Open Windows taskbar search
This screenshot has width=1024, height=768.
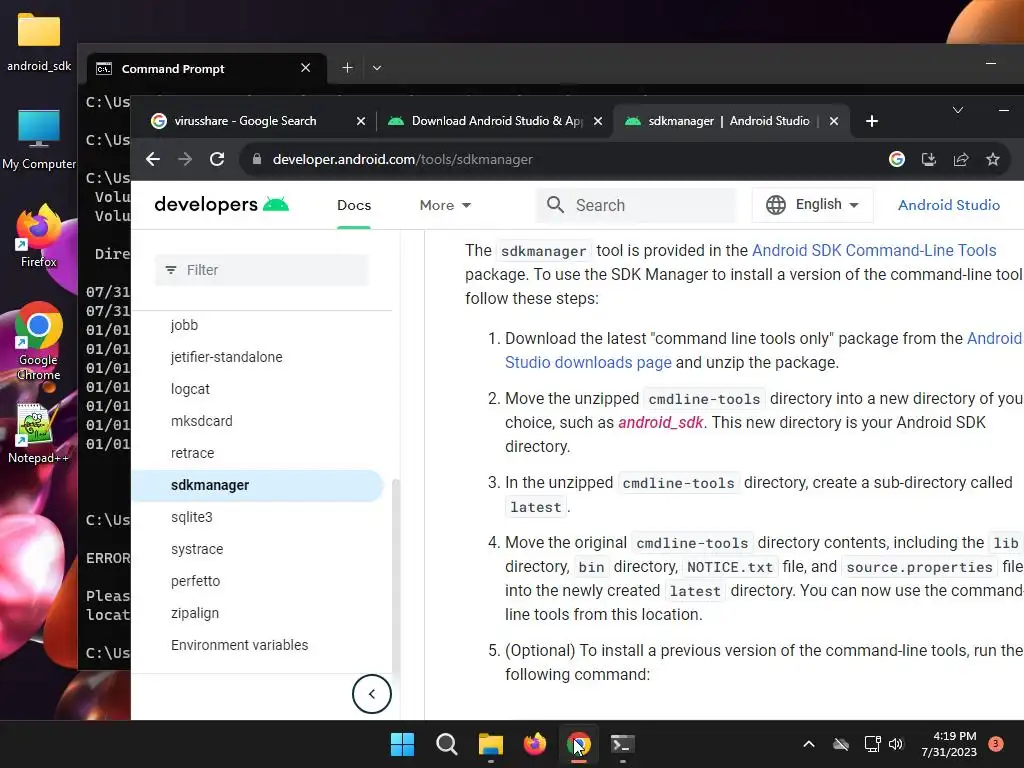(x=447, y=744)
